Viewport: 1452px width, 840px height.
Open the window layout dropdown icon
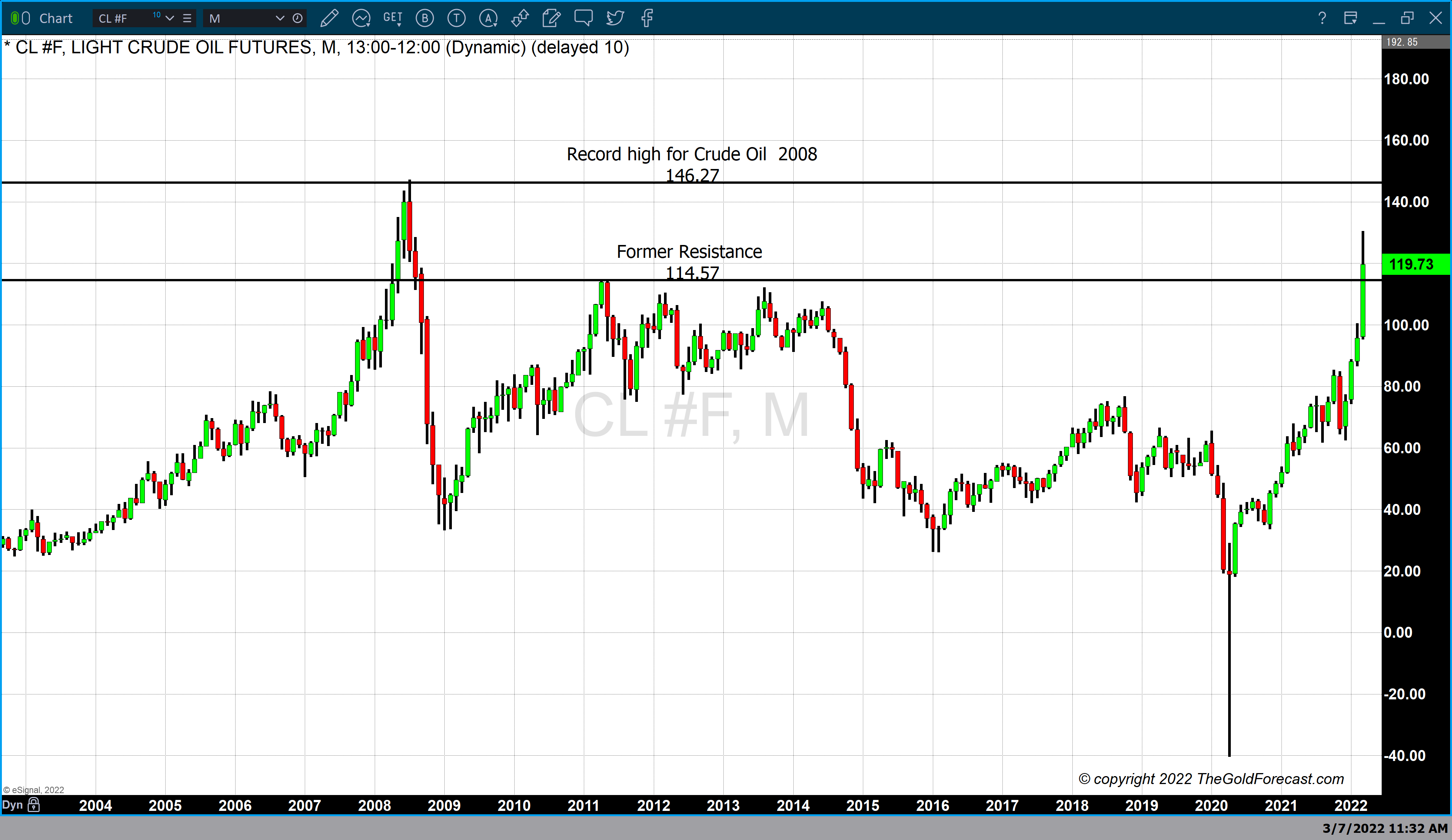[1350, 19]
